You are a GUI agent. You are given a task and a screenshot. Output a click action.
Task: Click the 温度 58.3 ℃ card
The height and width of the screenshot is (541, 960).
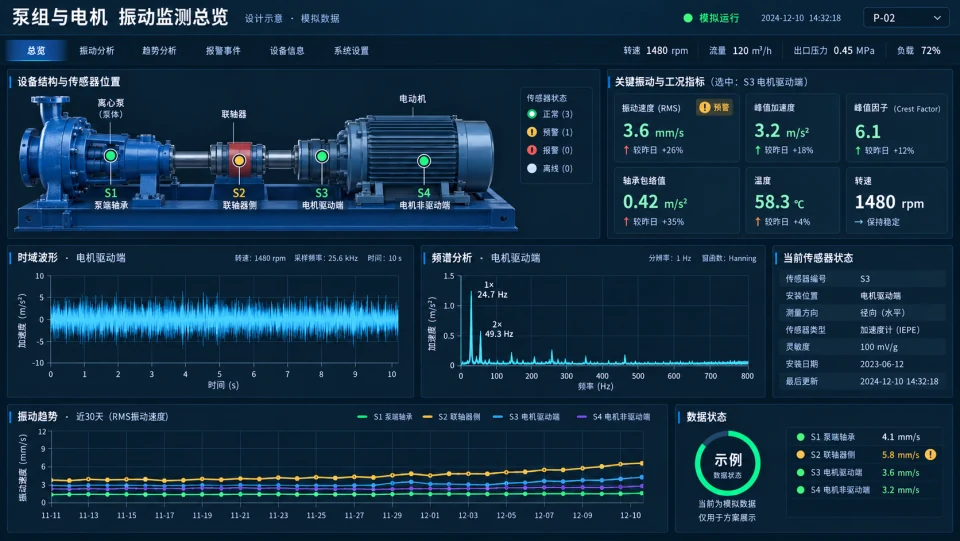pos(792,200)
